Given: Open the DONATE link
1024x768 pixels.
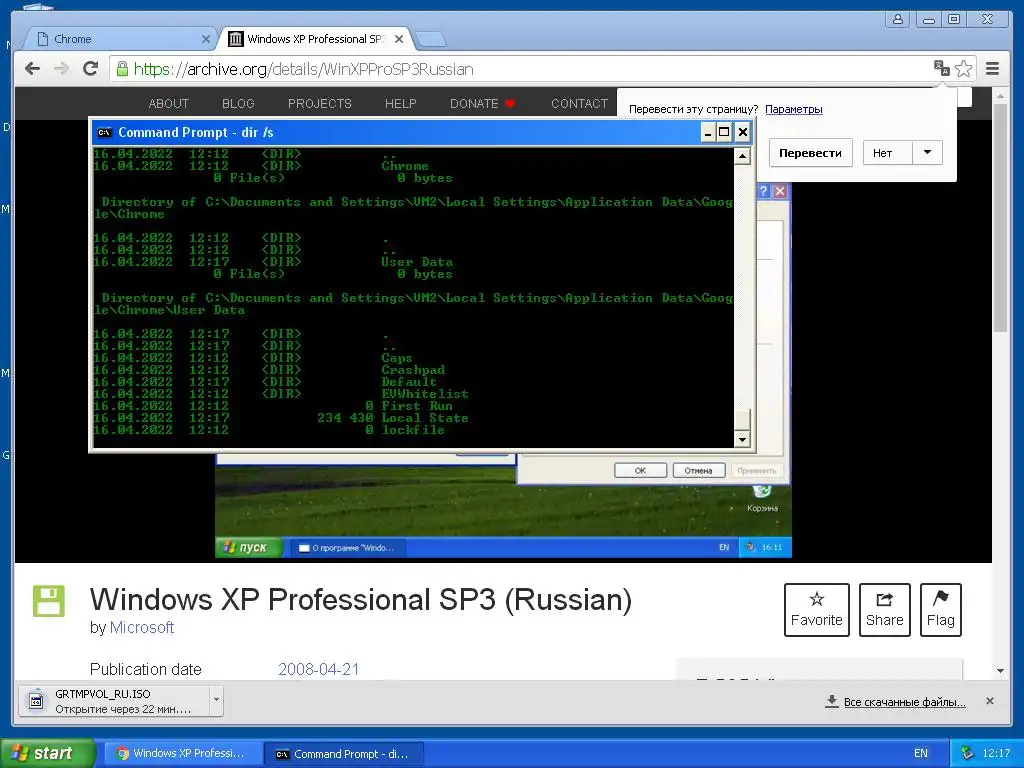Looking at the screenshot, I should pyautogui.click(x=483, y=104).
